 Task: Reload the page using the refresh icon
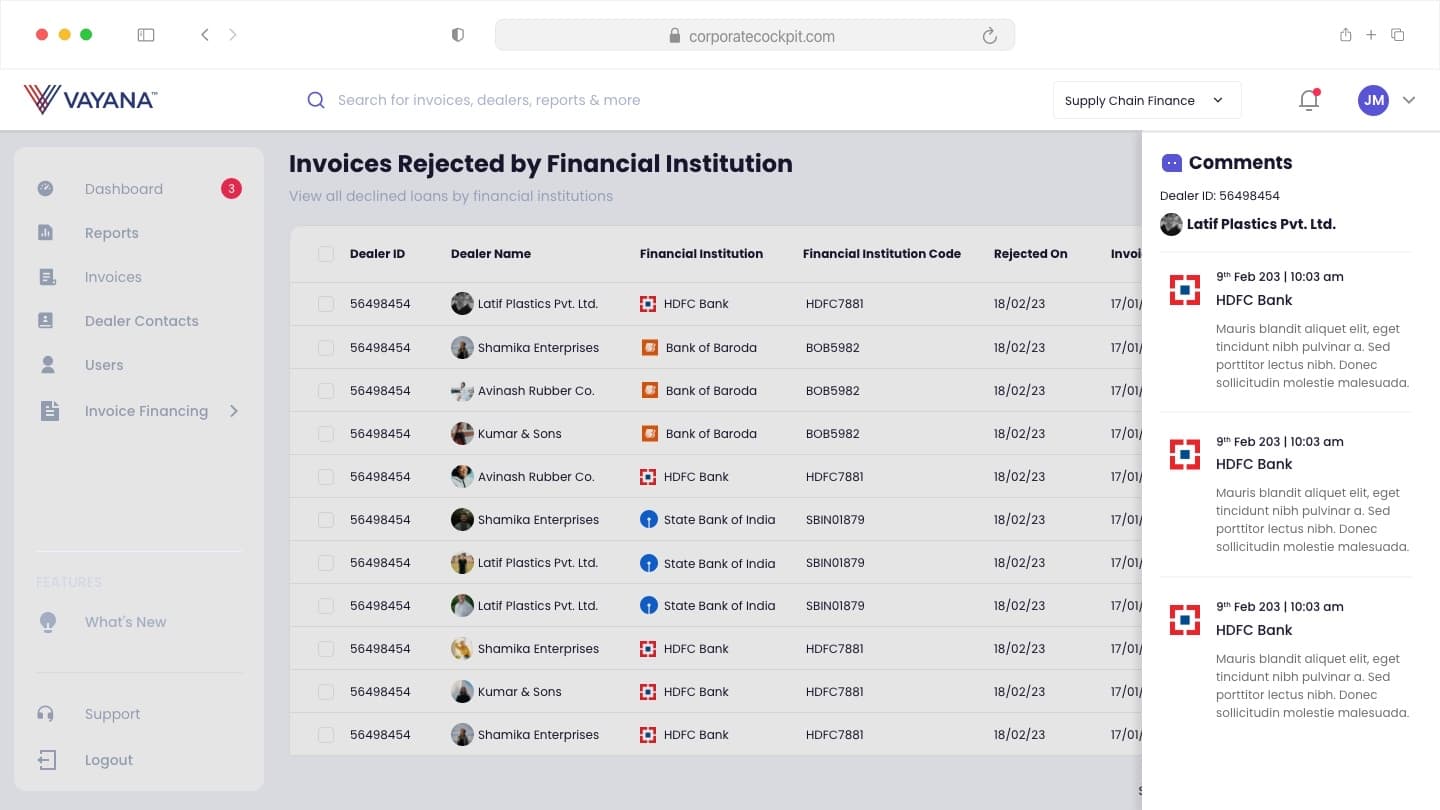(989, 36)
